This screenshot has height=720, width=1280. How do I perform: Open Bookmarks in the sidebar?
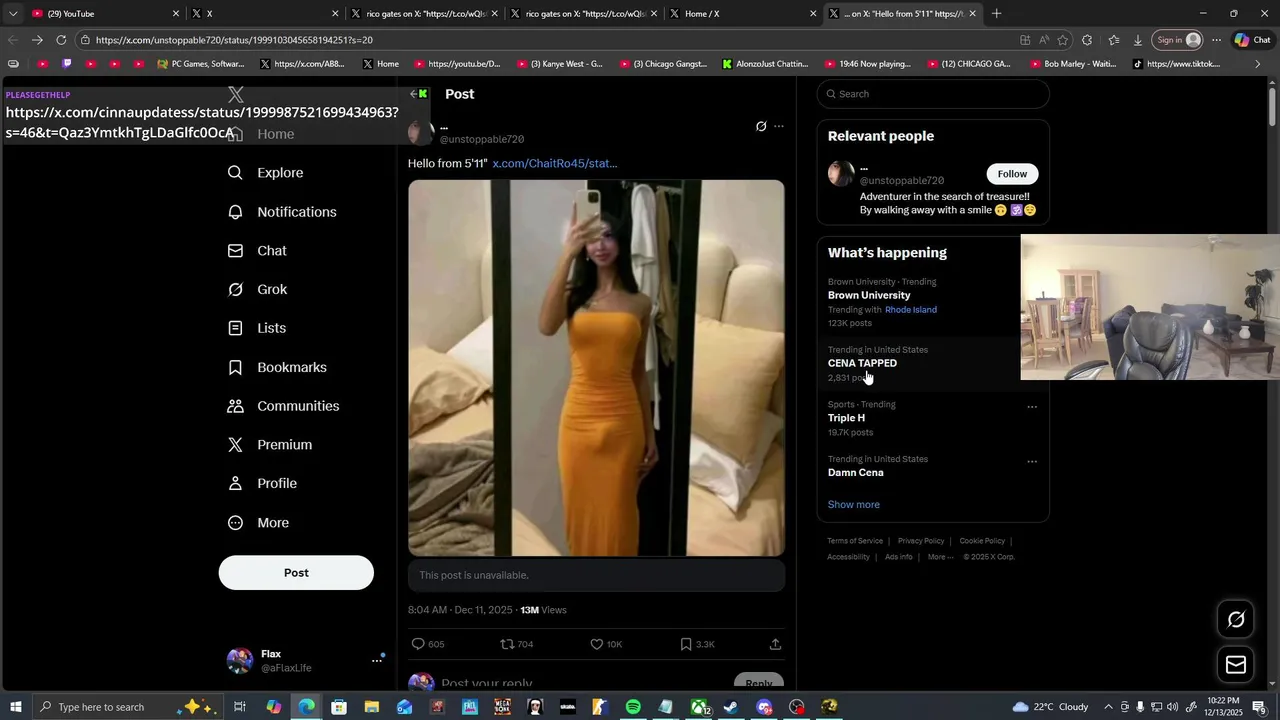277,367
